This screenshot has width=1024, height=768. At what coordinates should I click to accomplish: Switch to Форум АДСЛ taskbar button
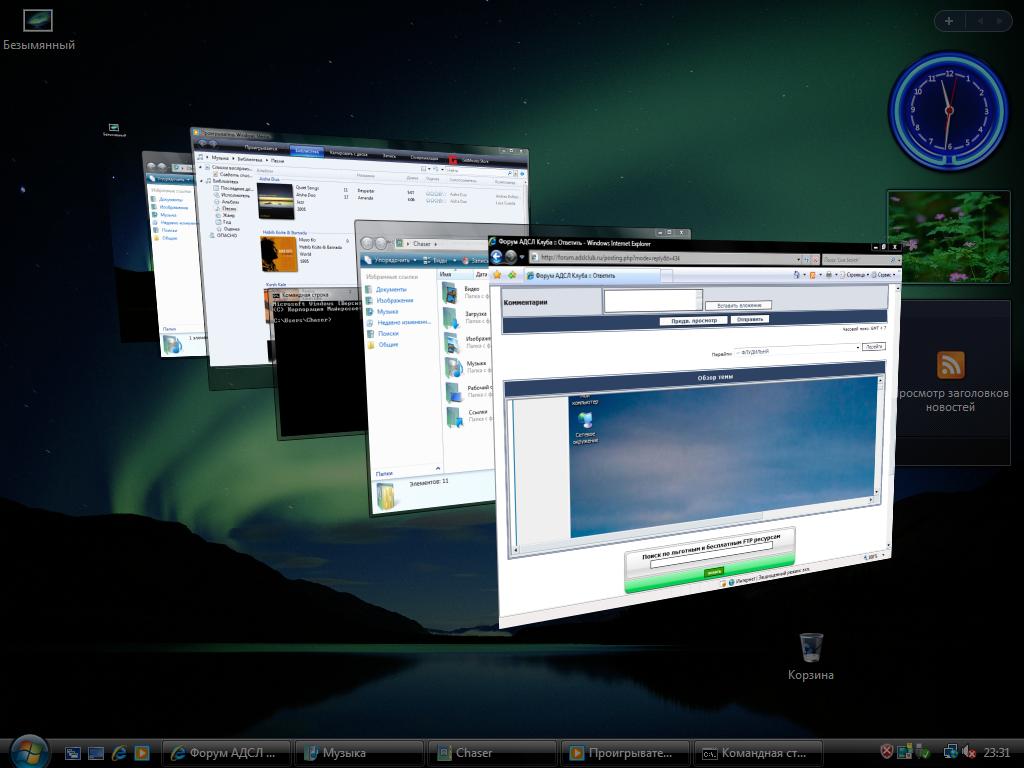tap(228, 753)
